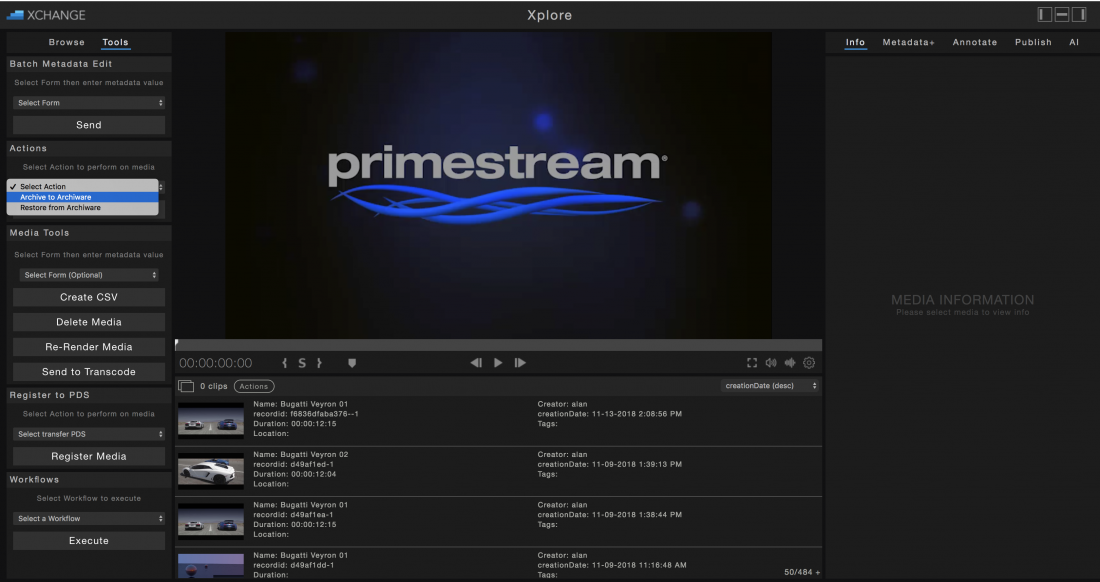This screenshot has width=1100, height=582.
Task: Click creationDate 11-09-2018 1:39:13 PM text
Action: 610,464
